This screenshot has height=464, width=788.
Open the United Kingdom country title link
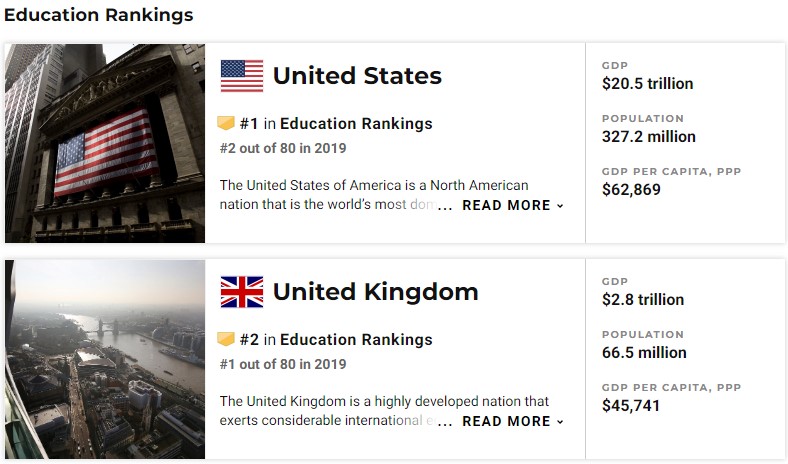375,292
